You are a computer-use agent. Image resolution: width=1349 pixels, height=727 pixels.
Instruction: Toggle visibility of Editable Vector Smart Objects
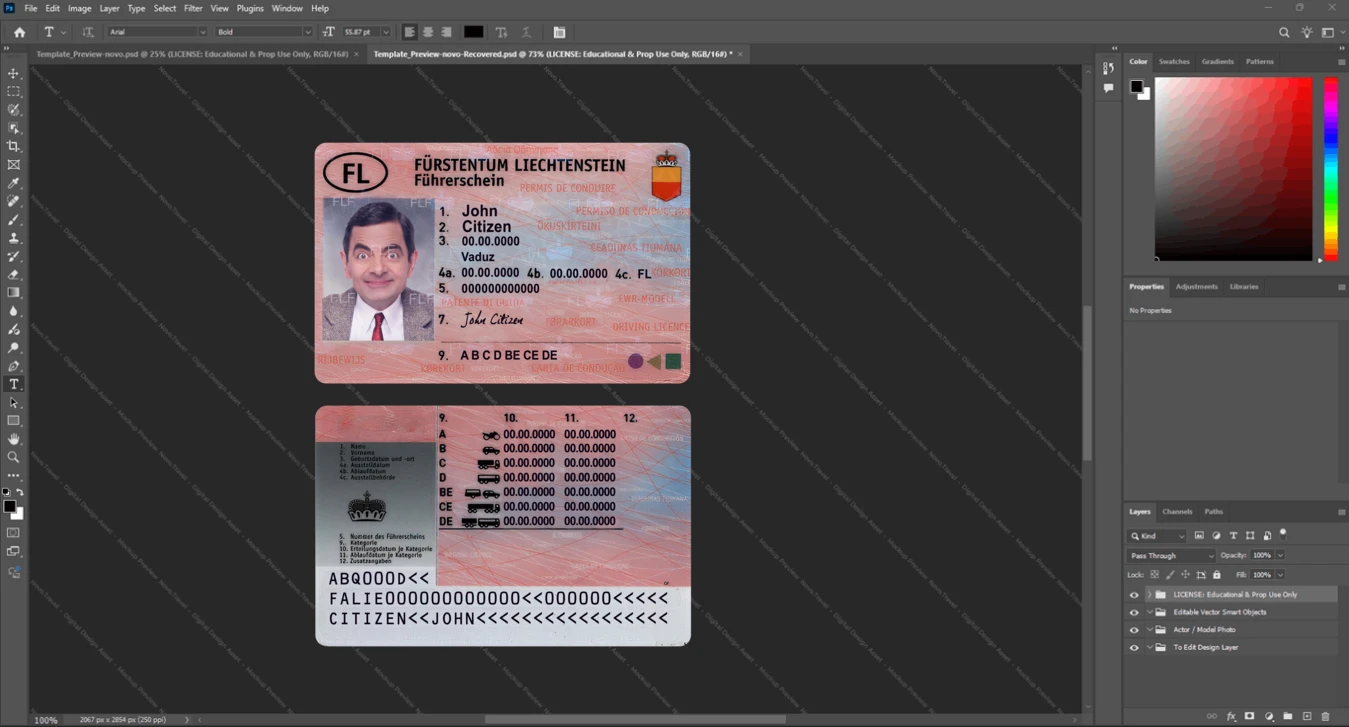click(x=1134, y=612)
